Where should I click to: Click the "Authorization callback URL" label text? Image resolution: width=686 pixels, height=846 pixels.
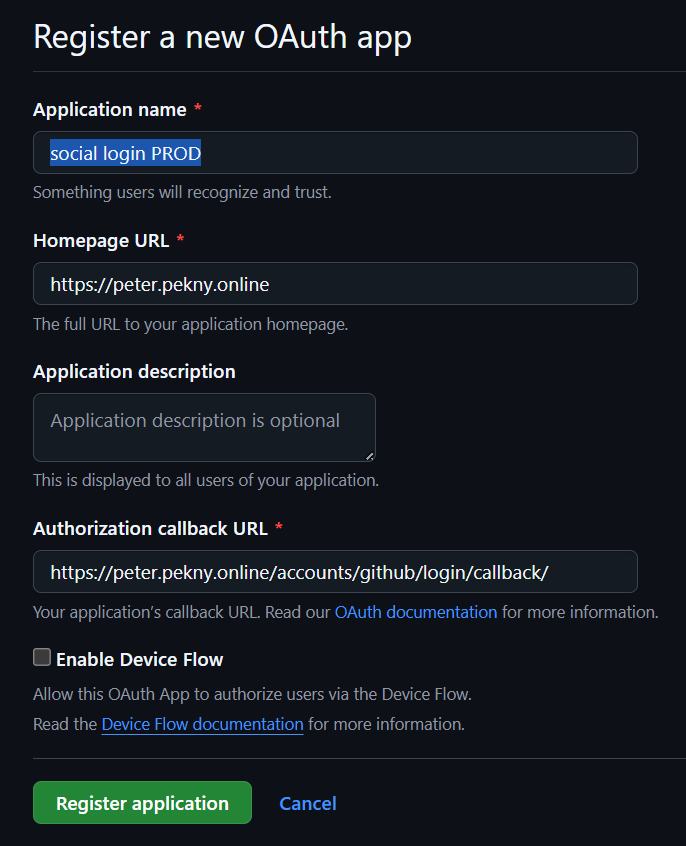tap(150, 529)
